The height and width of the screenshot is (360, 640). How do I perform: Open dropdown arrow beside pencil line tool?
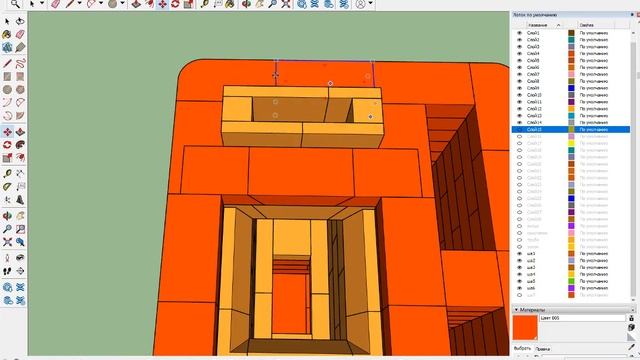tap(80, 4)
